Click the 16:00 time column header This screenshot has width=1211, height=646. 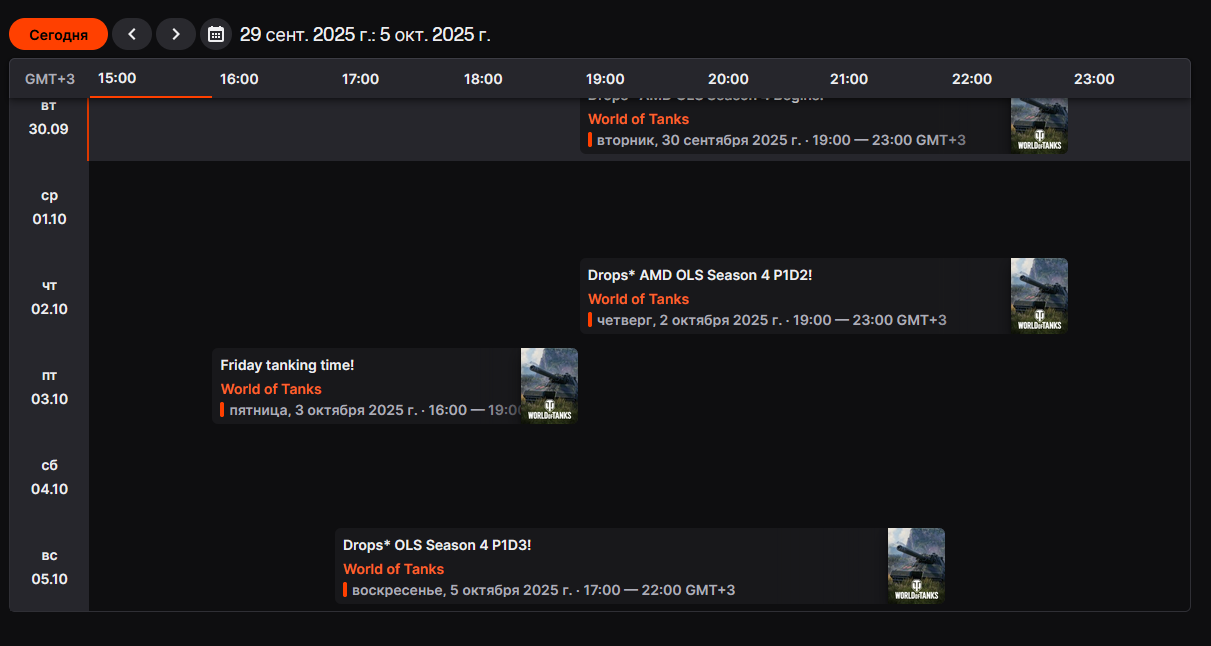(239, 79)
